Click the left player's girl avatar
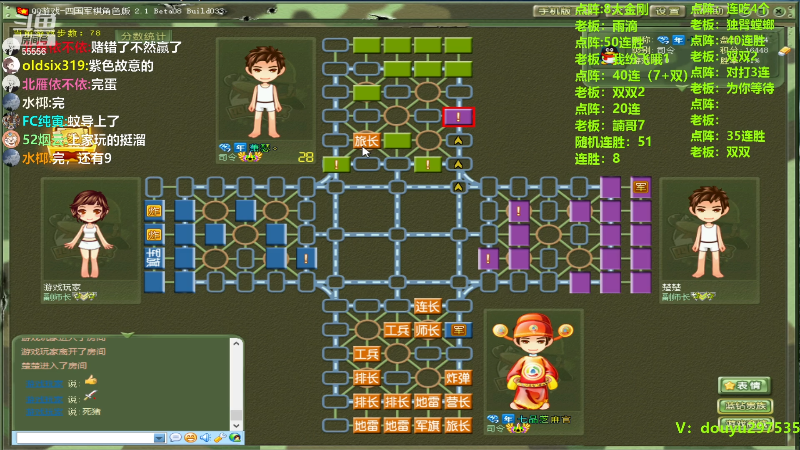This screenshot has height=450, width=800. click(x=90, y=234)
